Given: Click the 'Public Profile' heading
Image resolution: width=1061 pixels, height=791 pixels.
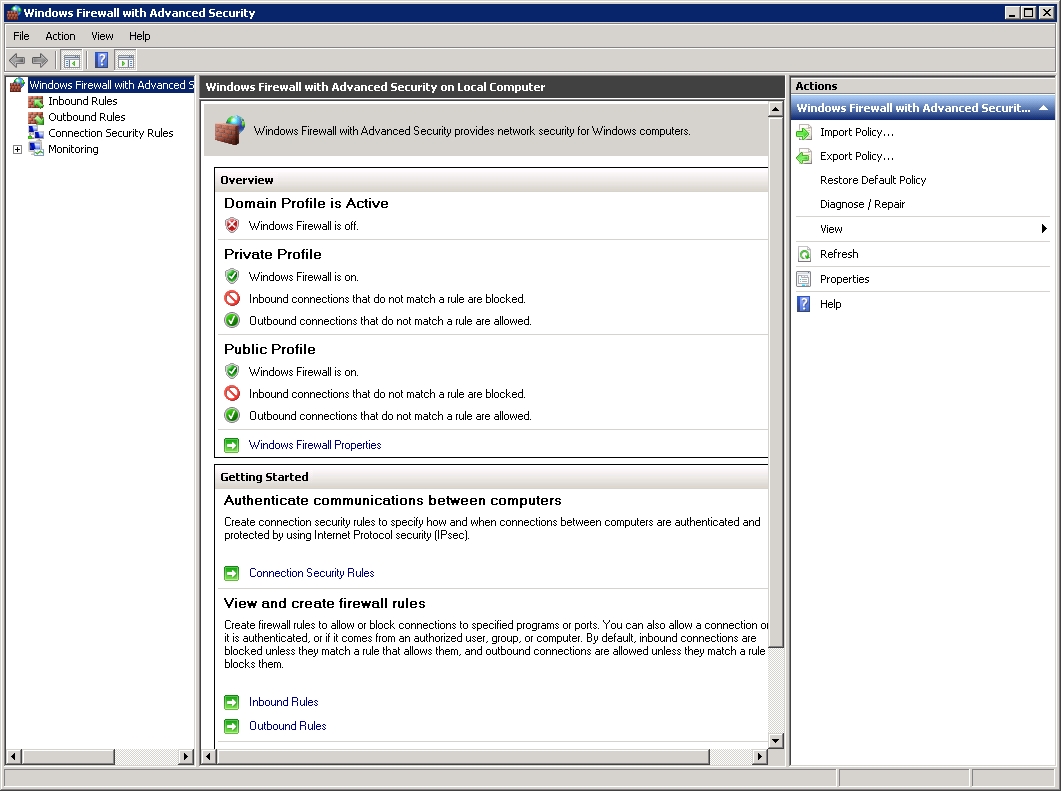Looking at the screenshot, I should [269, 348].
